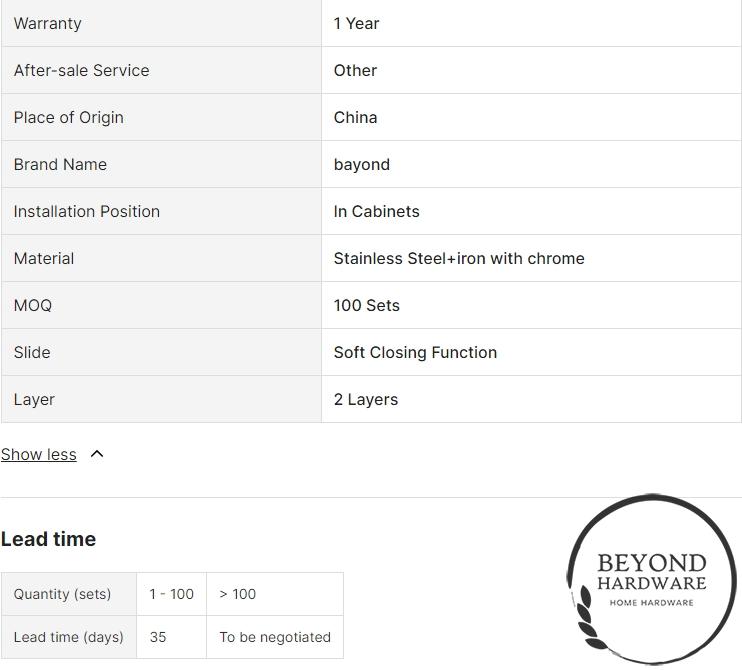Click the In Cabinets value
This screenshot has width=742, height=670.
(376, 212)
